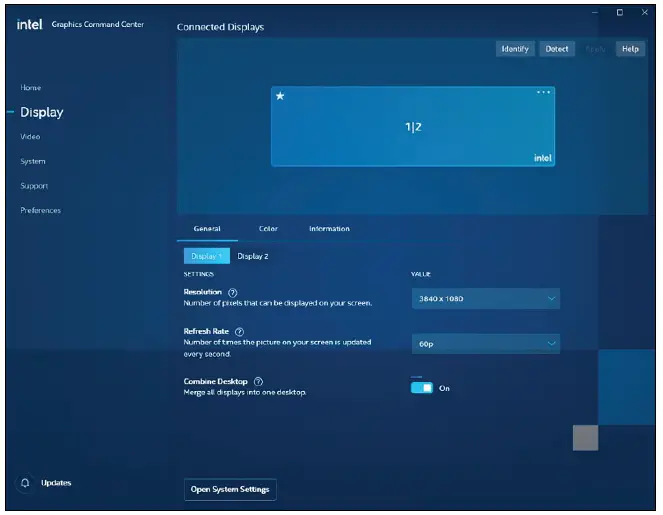Viewport: 663px width, 515px height.
Task: Click the Updates label in the sidebar
Action: click(56, 483)
